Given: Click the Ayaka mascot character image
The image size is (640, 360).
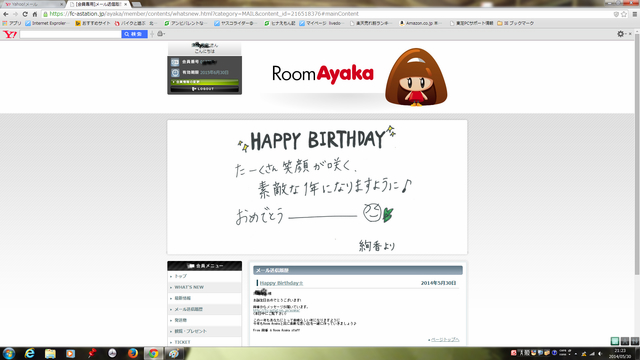Looking at the screenshot, I should 416,78.
